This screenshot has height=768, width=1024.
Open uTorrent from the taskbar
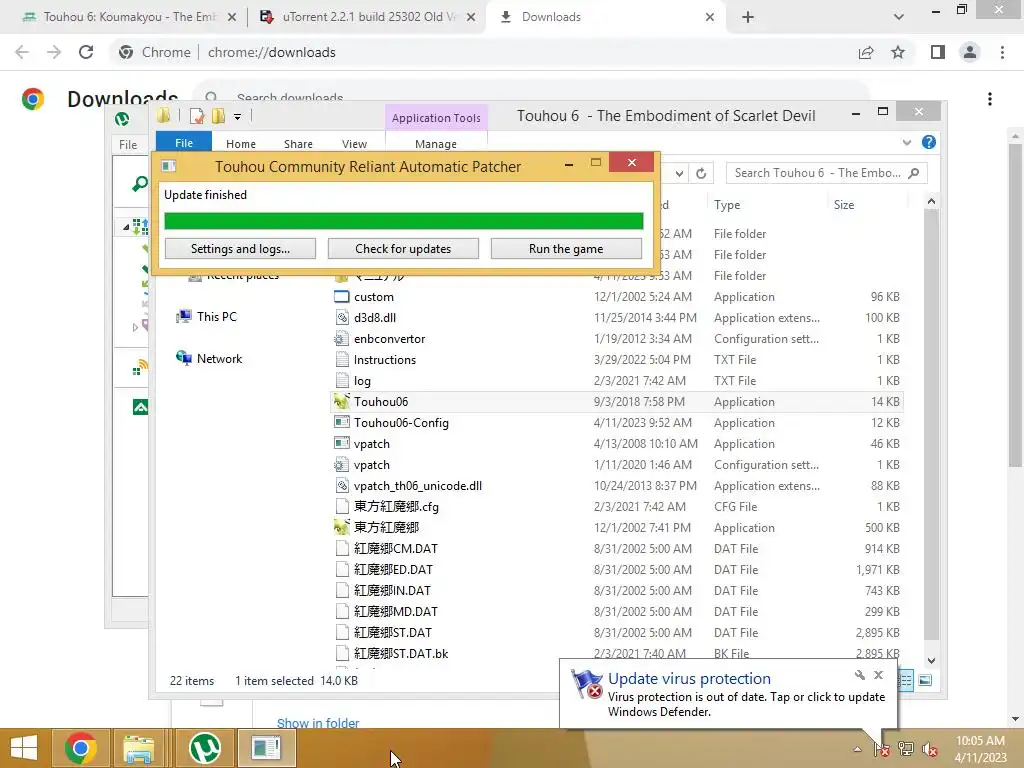point(204,748)
